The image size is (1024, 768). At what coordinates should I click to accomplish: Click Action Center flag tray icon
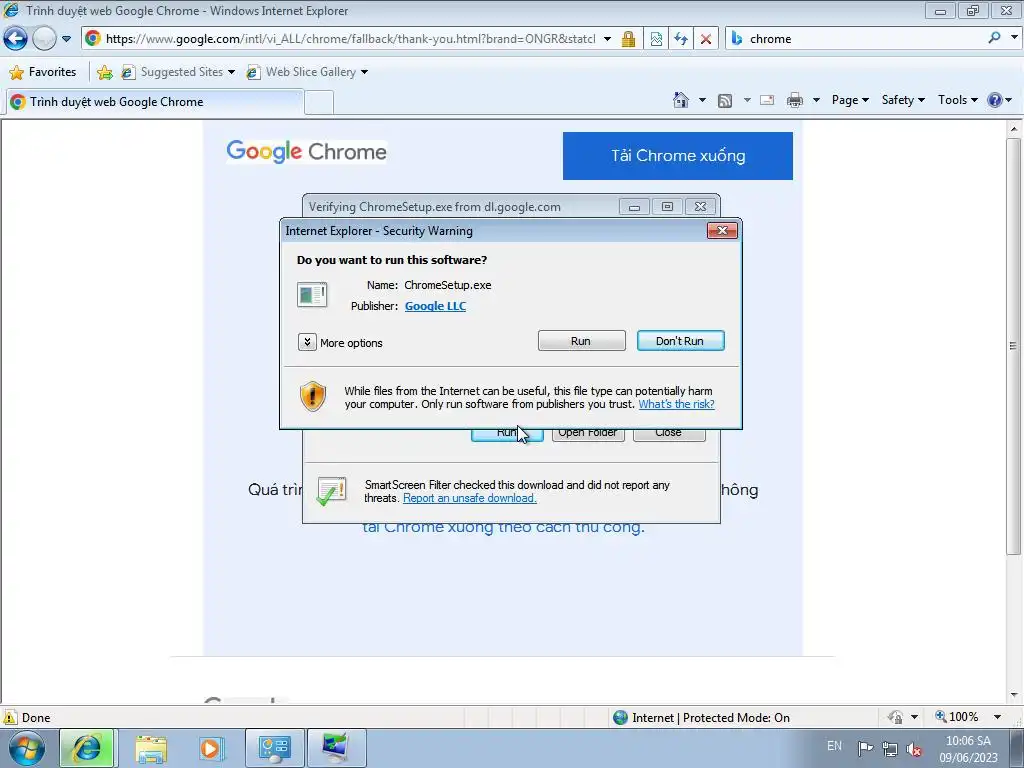tap(865, 748)
